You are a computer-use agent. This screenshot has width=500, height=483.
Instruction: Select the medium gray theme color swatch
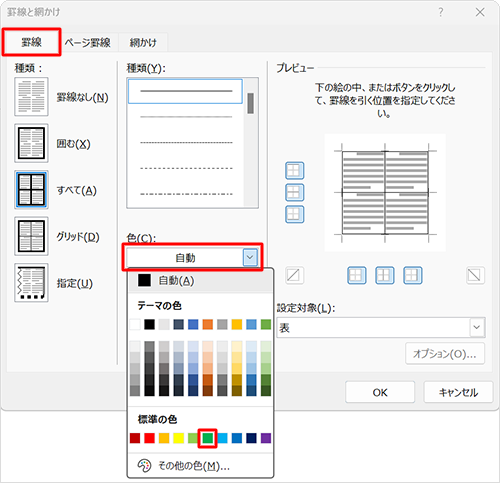[x=222, y=324]
